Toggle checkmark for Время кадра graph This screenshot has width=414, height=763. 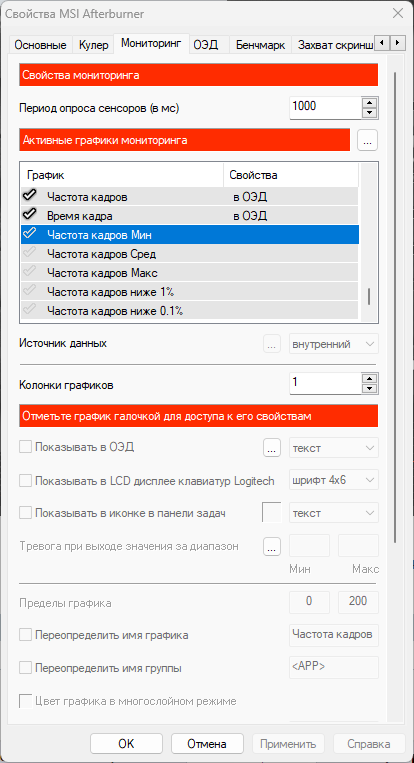(30, 215)
